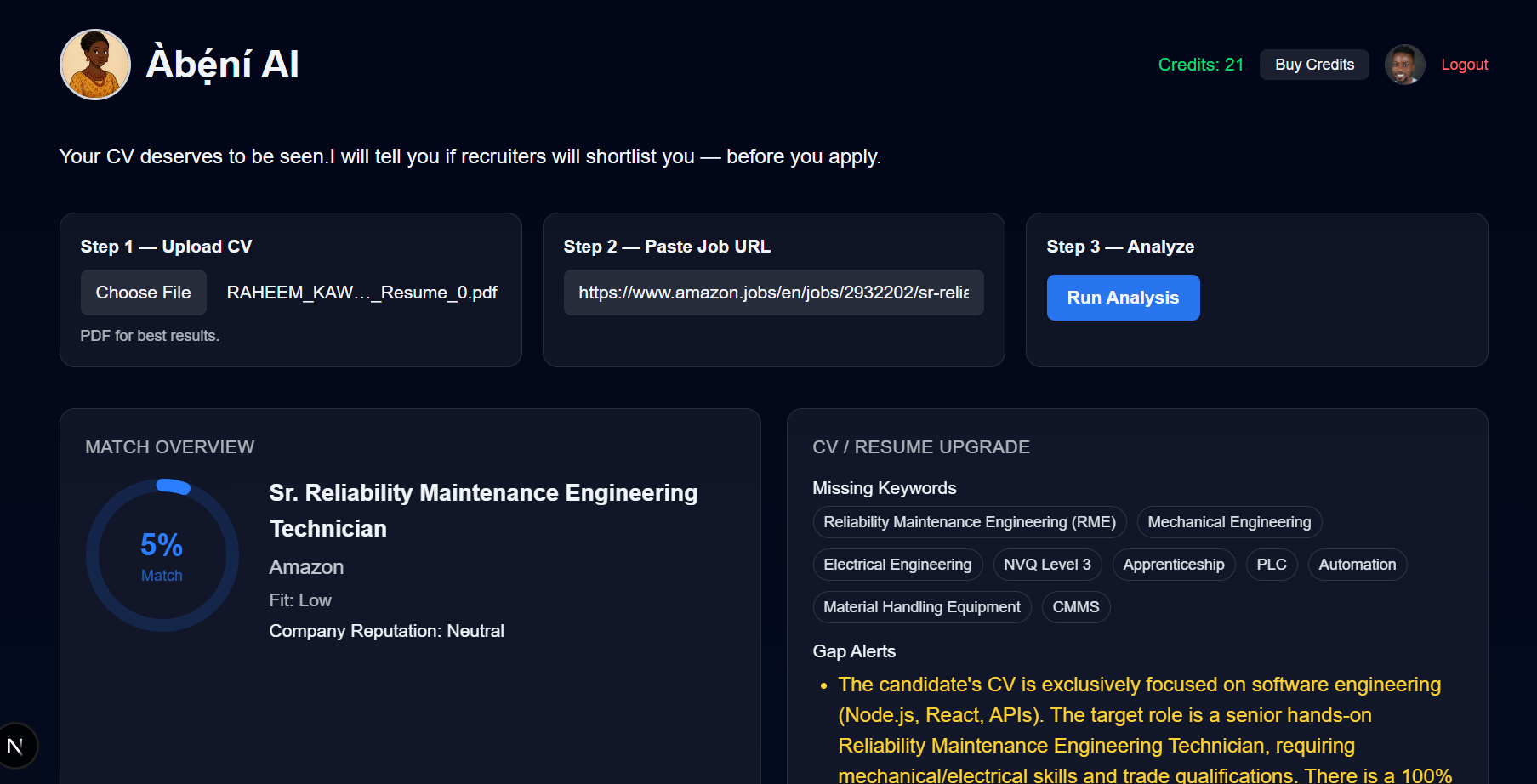Click the Apprenticeship keyword chip
Image resolution: width=1537 pixels, height=784 pixels.
(1173, 565)
